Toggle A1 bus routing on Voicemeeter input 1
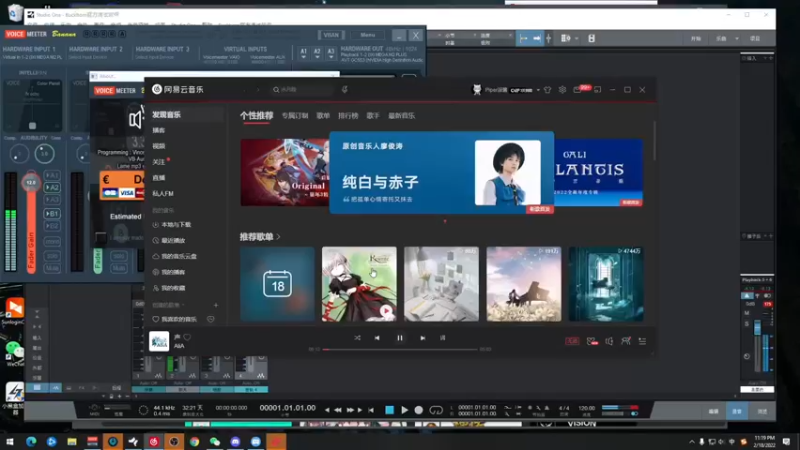800x450 pixels. pyautogui.click(x=52, y=175)
